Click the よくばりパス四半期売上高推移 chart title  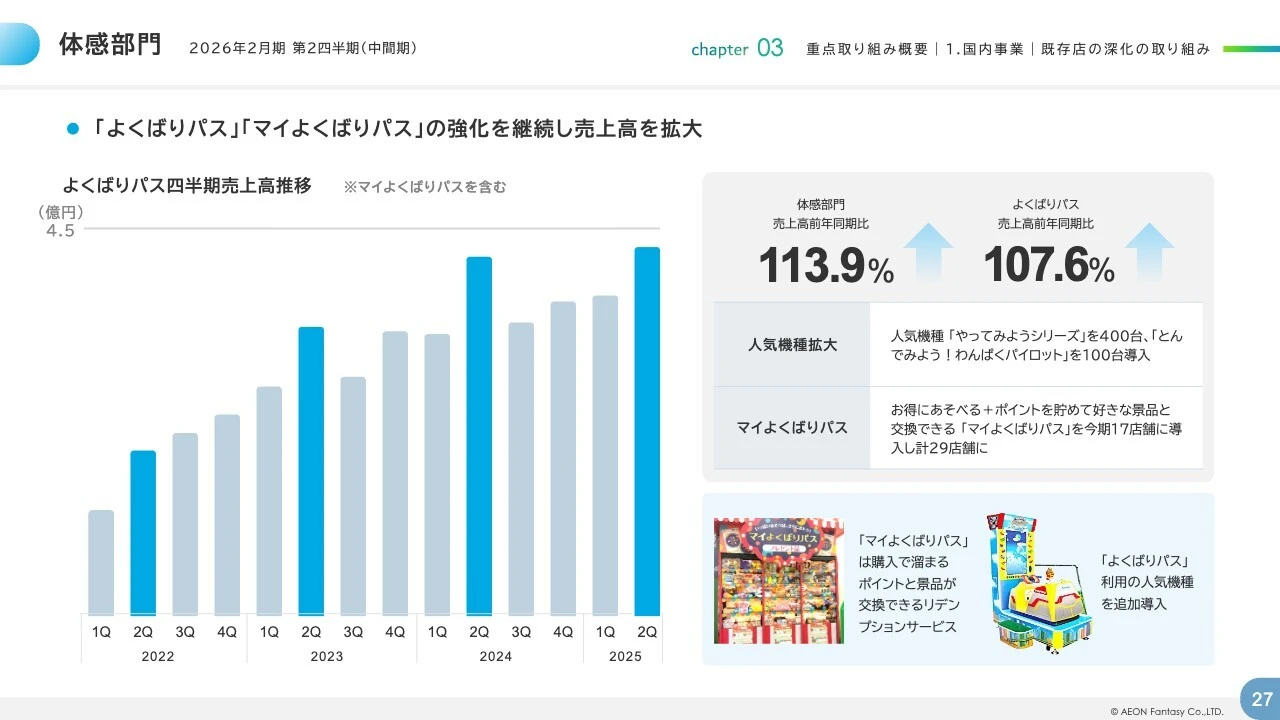[187, 186]
